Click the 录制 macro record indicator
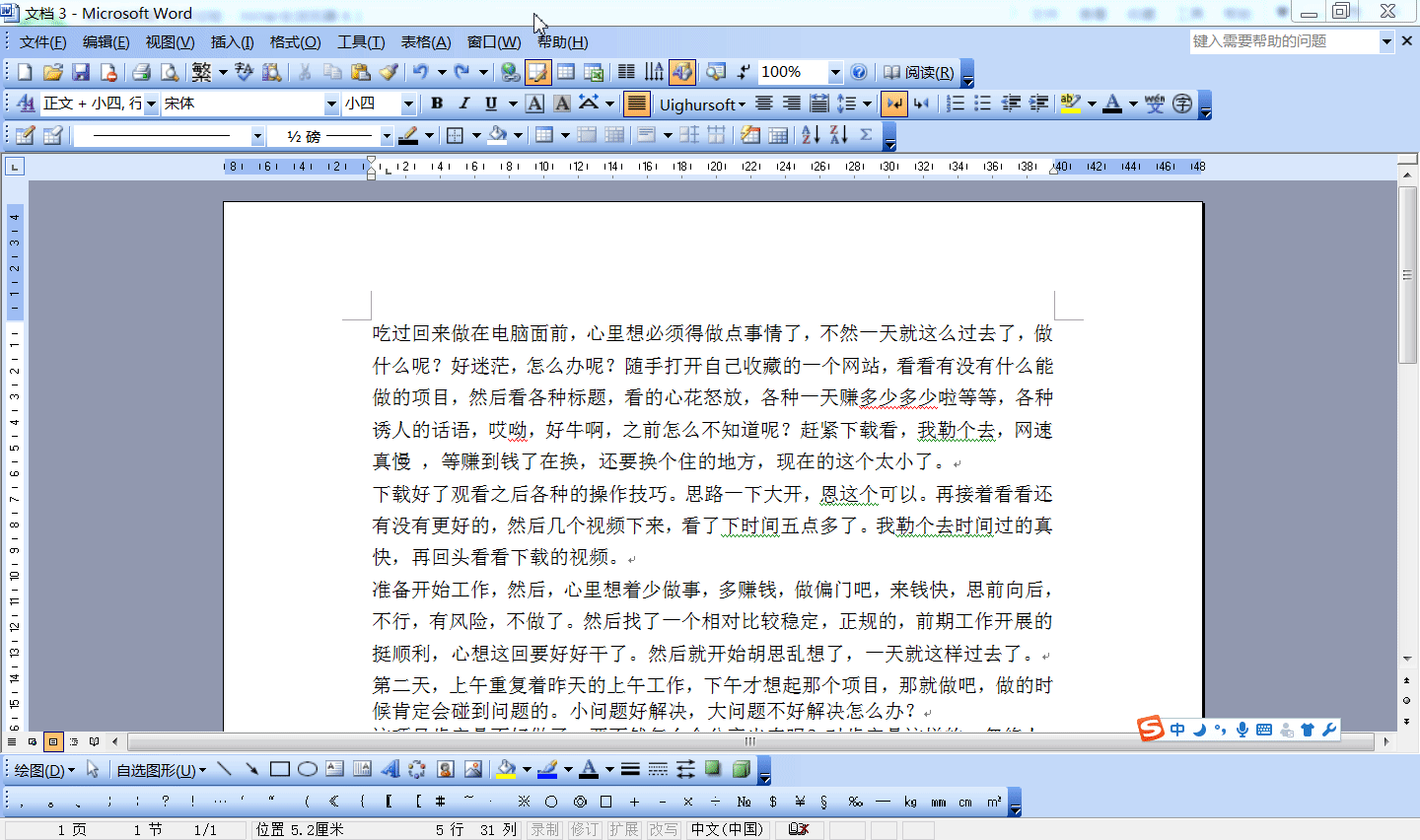The image size is (1420, 840). [x=544, y=829]
